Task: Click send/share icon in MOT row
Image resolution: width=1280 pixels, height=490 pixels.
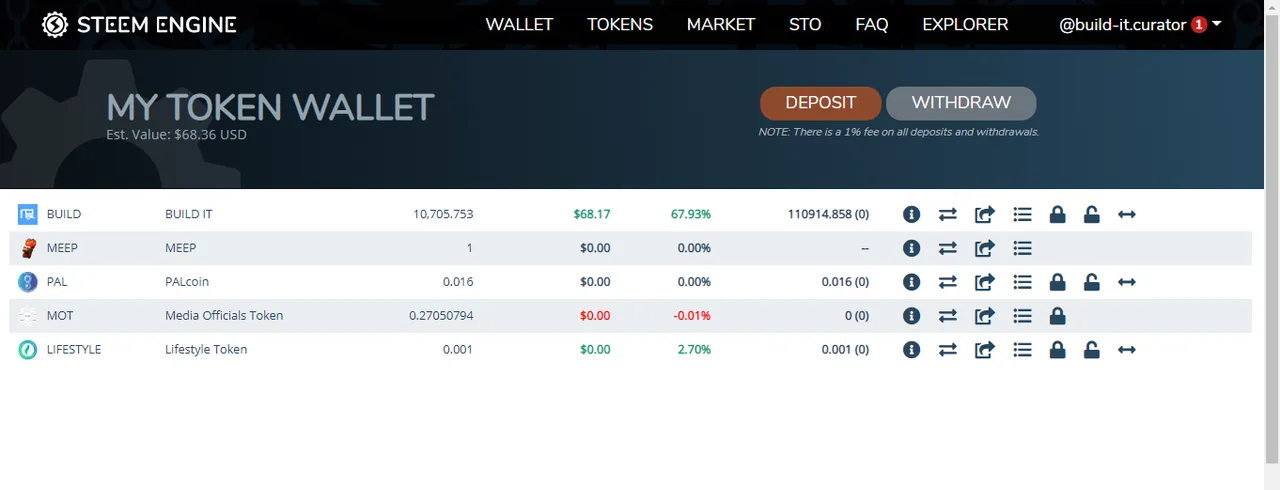Action: 985,316
